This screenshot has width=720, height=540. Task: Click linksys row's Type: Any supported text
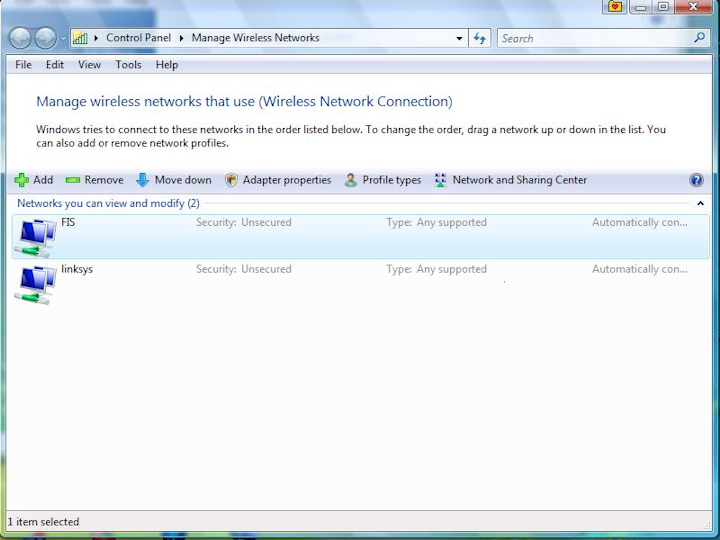point(436,270)
